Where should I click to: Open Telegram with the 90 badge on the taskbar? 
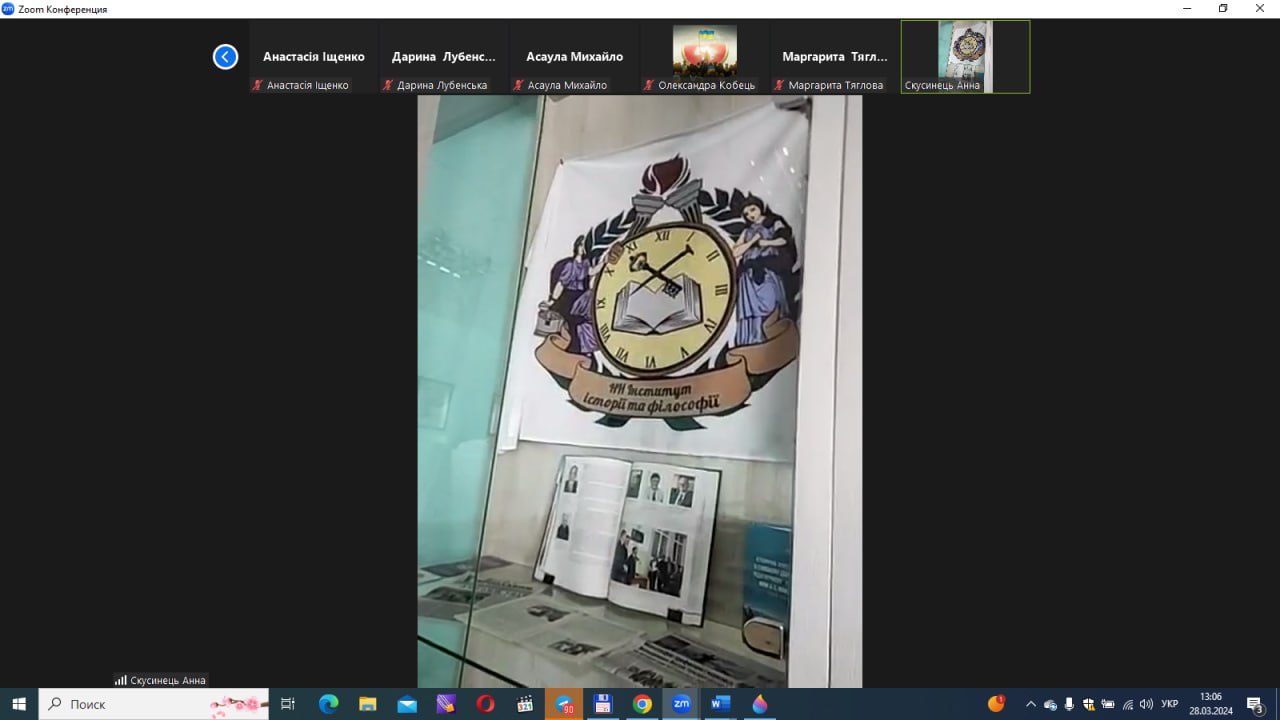click(564, 704)
